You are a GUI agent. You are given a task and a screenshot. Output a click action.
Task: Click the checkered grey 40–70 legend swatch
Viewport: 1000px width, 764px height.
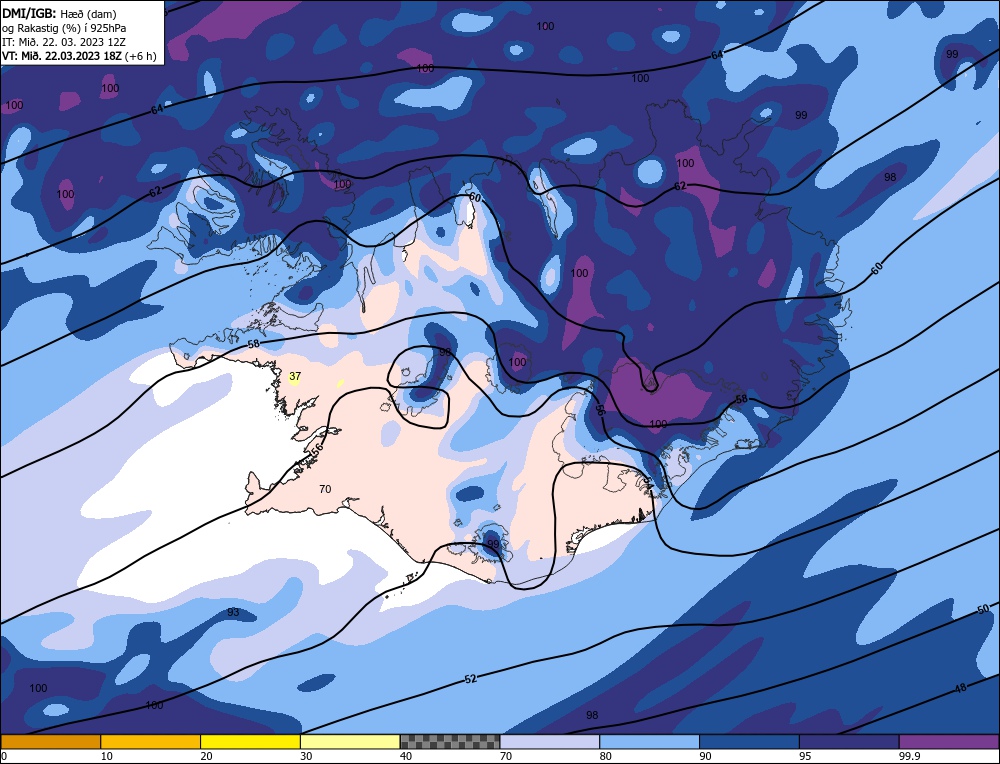coord(450,741)
